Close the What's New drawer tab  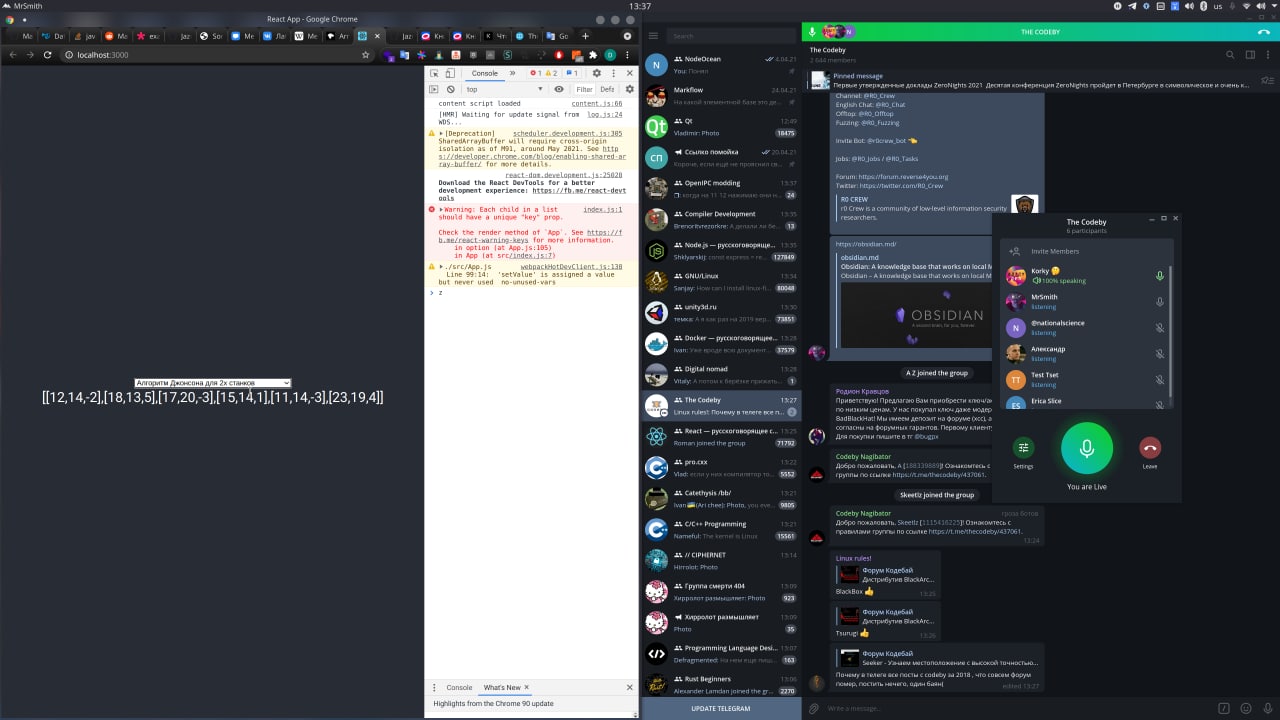(x=527, y=687)
